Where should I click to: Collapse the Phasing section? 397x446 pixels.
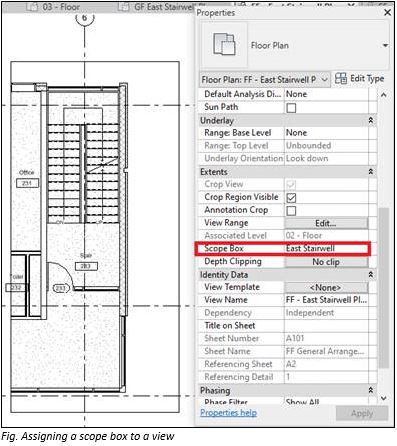[371, 390]
